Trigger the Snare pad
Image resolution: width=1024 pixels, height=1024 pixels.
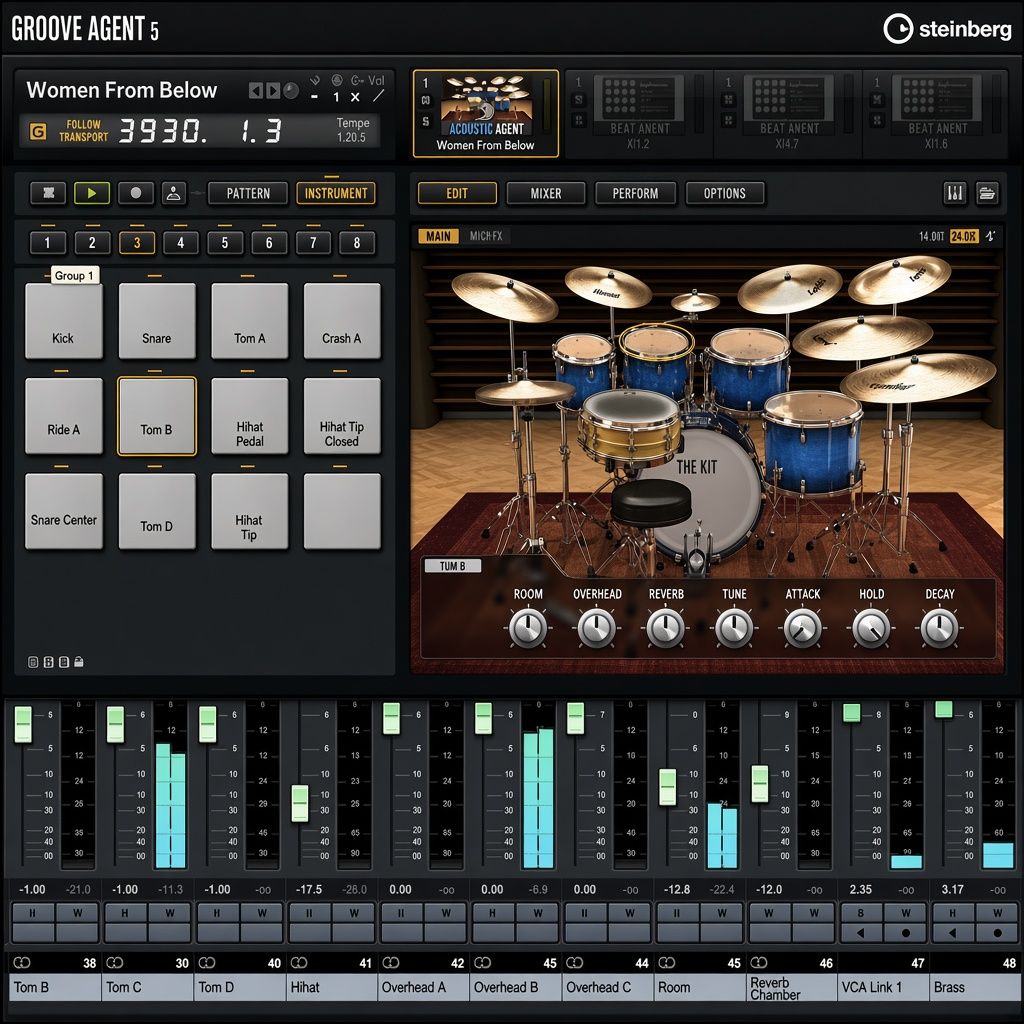157,321
